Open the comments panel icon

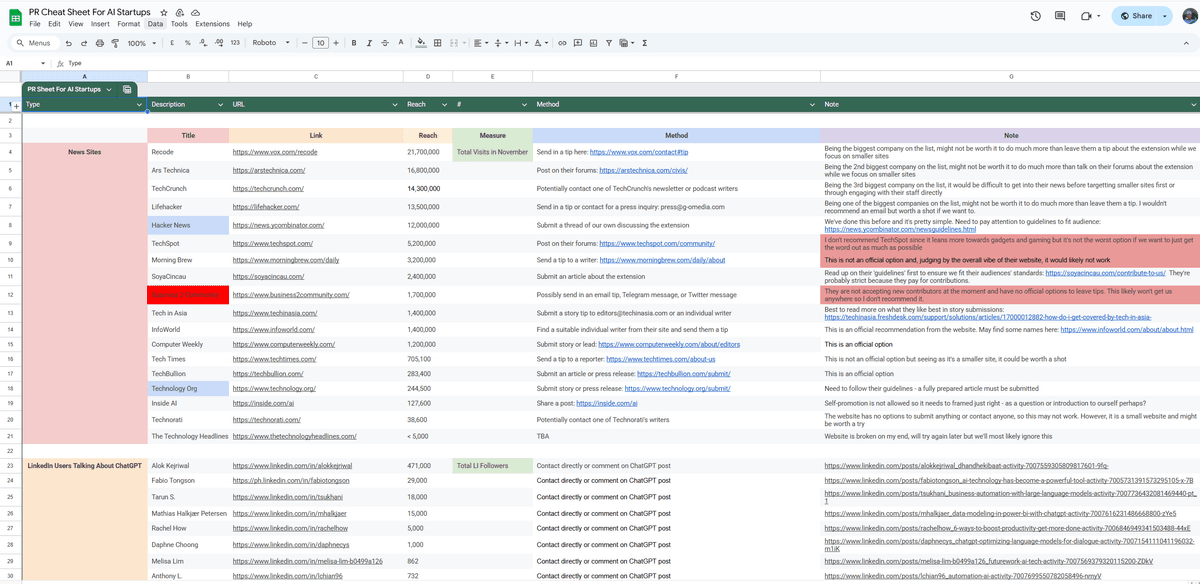[1062, 16]
